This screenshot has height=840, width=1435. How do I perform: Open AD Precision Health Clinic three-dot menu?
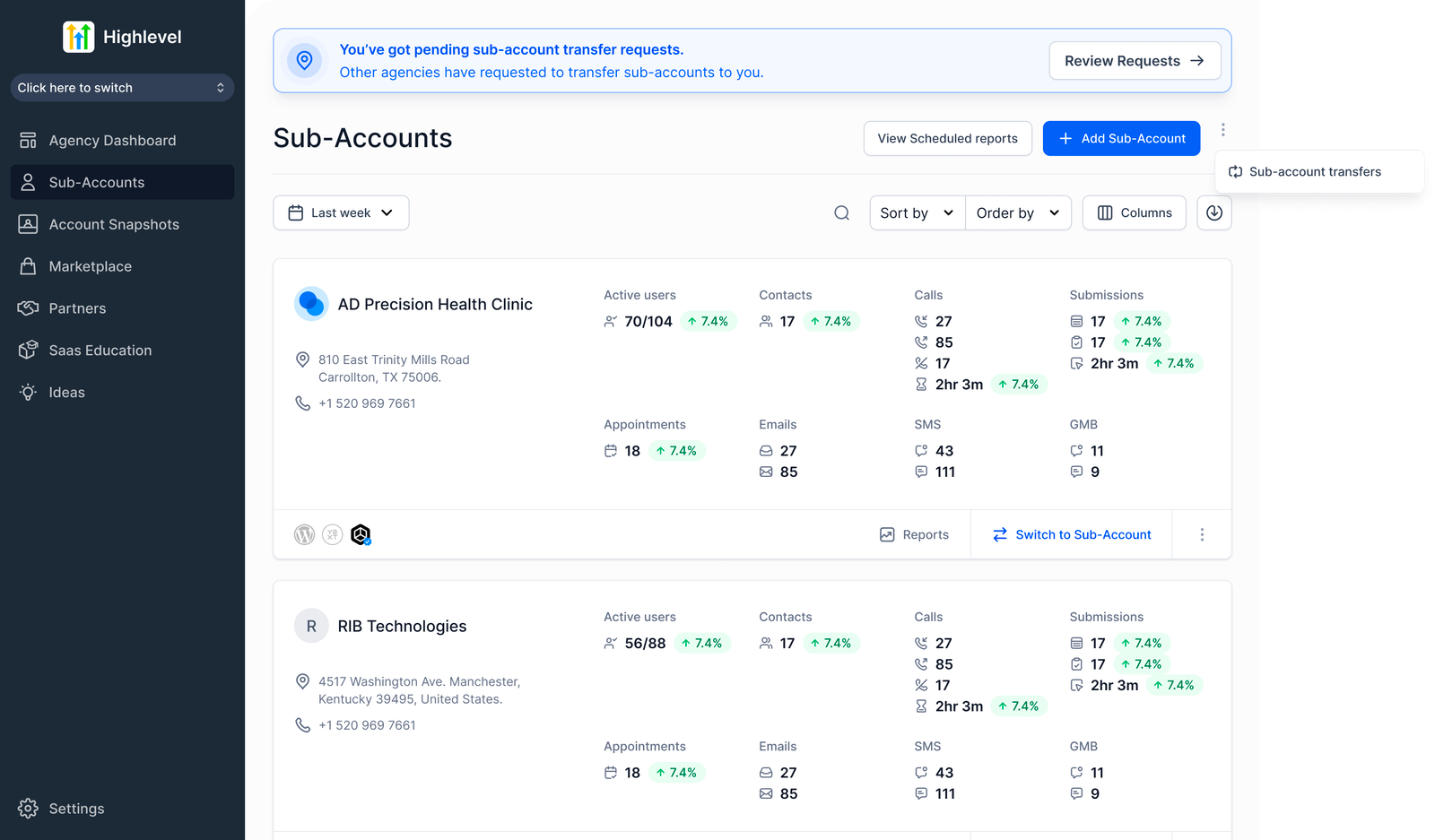pyautogui.click(x=1202, y=535)
